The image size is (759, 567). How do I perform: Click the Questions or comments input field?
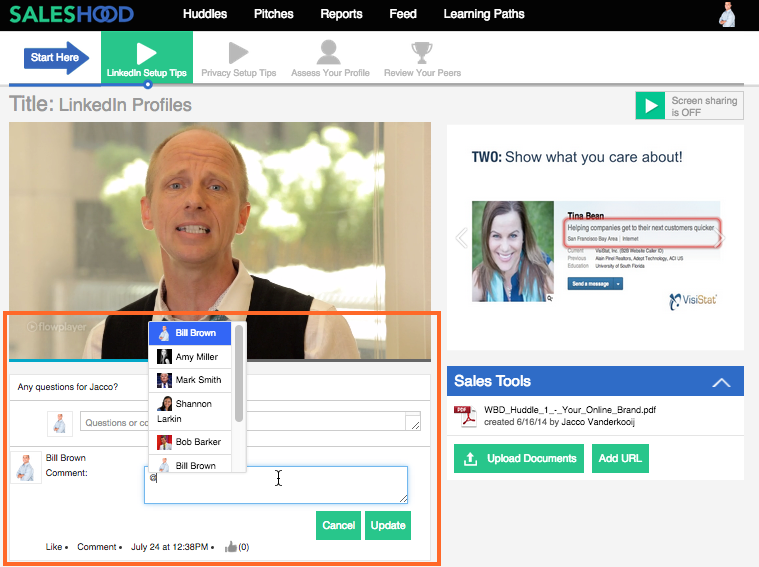click(250, 422)
